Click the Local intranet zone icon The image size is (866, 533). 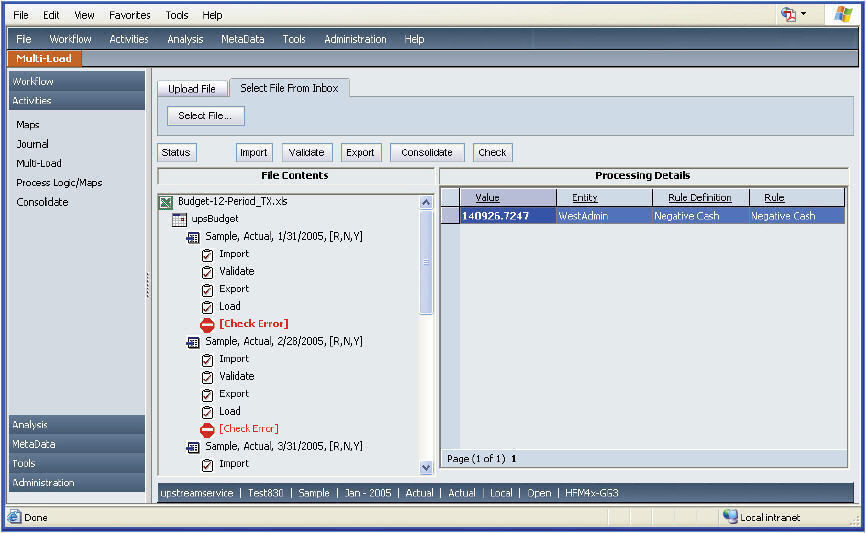[730, 516]
